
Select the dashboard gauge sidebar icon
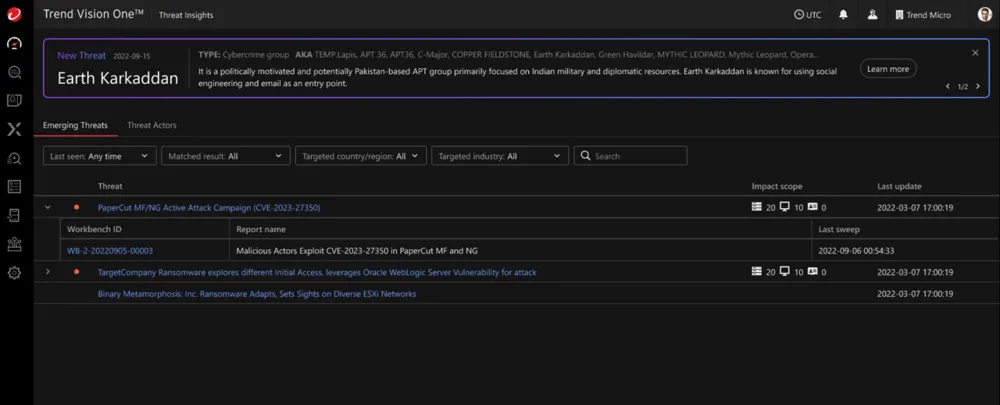pyautogui.click(x=14, y=44)
